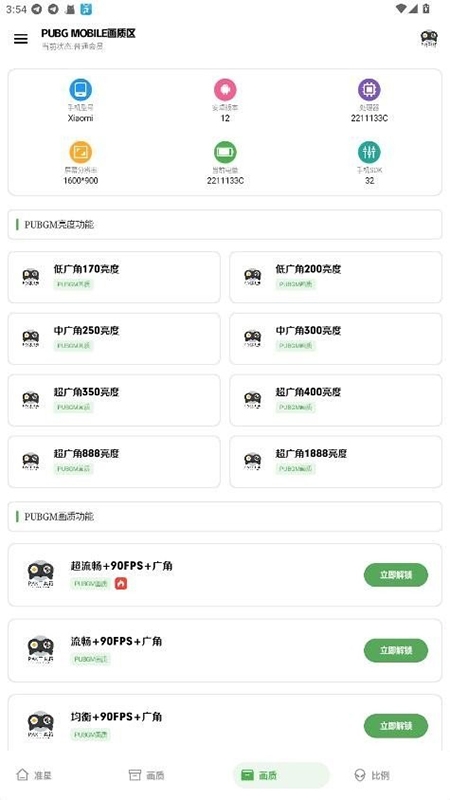This screenshot has width=450, height=800.
Task: Tap the purple processor chip icon
Action: [x=369, y=90]
